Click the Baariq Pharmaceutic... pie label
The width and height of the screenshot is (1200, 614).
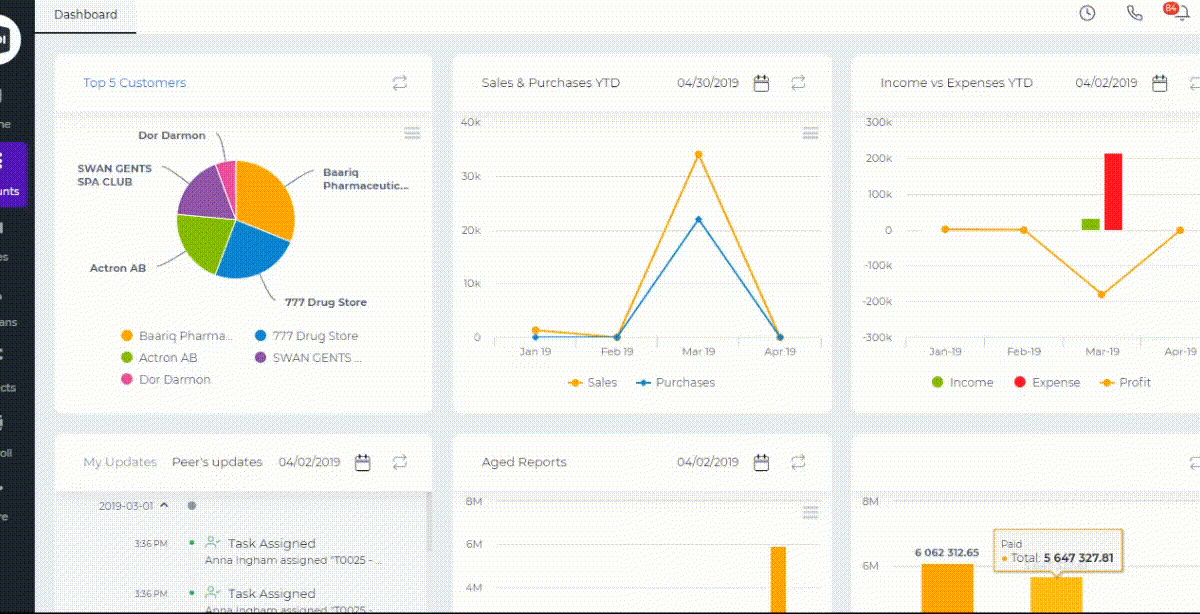click(x=365, y=179)
